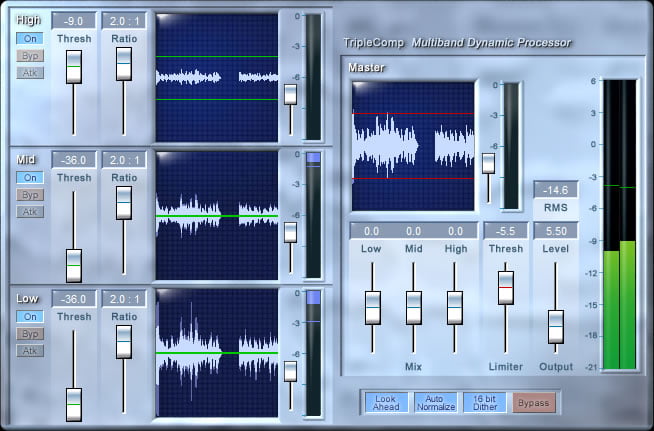The width and height of the screenshot is (654, 431).
Task: Click the Master waveform display
Action: tap(413, 146)
